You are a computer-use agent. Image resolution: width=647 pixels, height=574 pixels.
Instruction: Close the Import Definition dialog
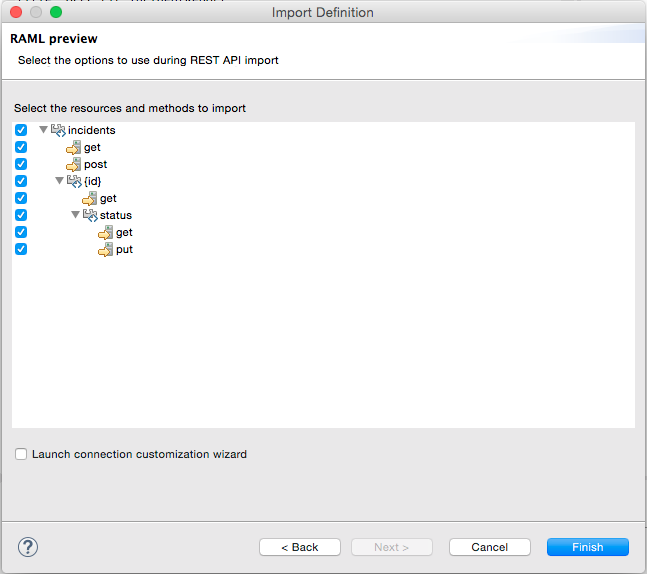[16, 12]
